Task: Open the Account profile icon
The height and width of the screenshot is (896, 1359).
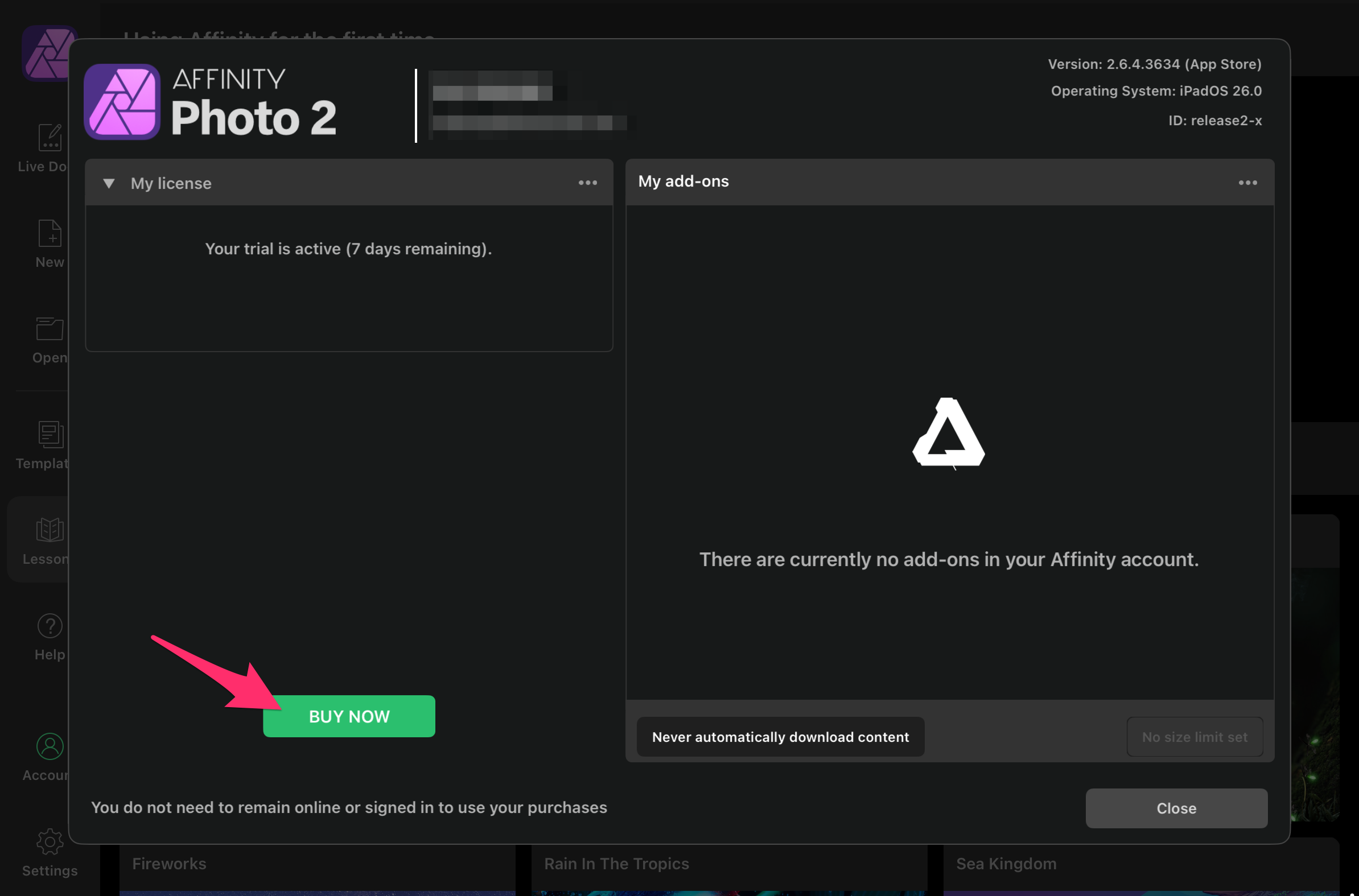Action: click(49, 747)
